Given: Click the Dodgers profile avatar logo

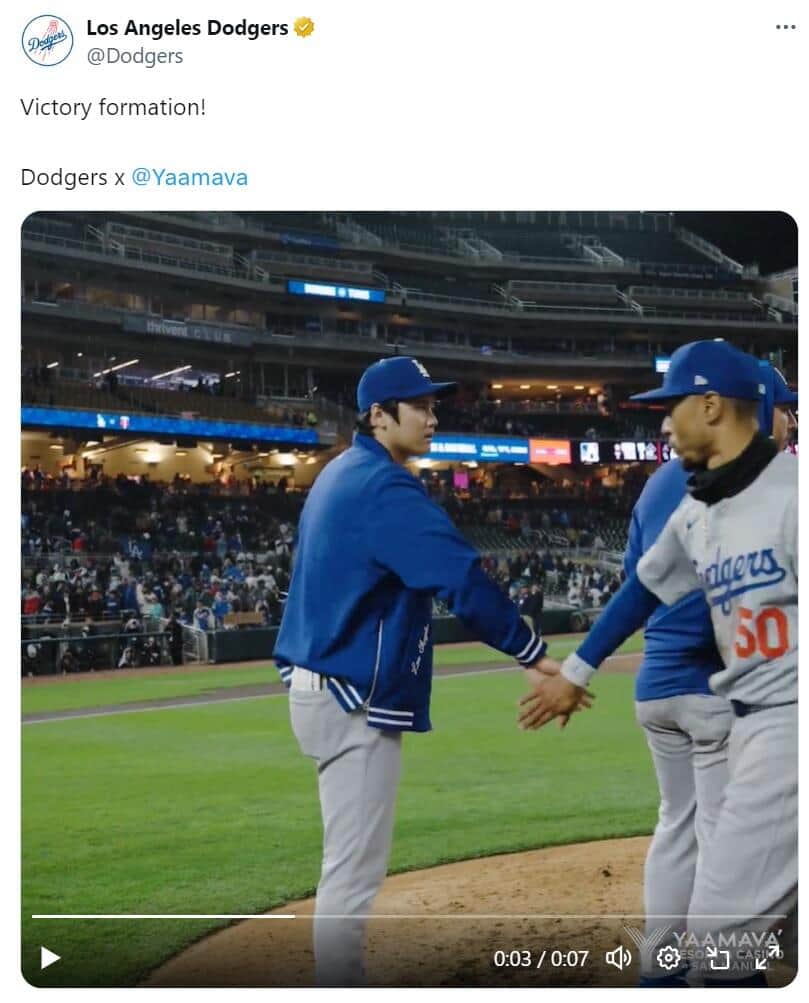Looking at the screenshot, I should pos(47,41).
